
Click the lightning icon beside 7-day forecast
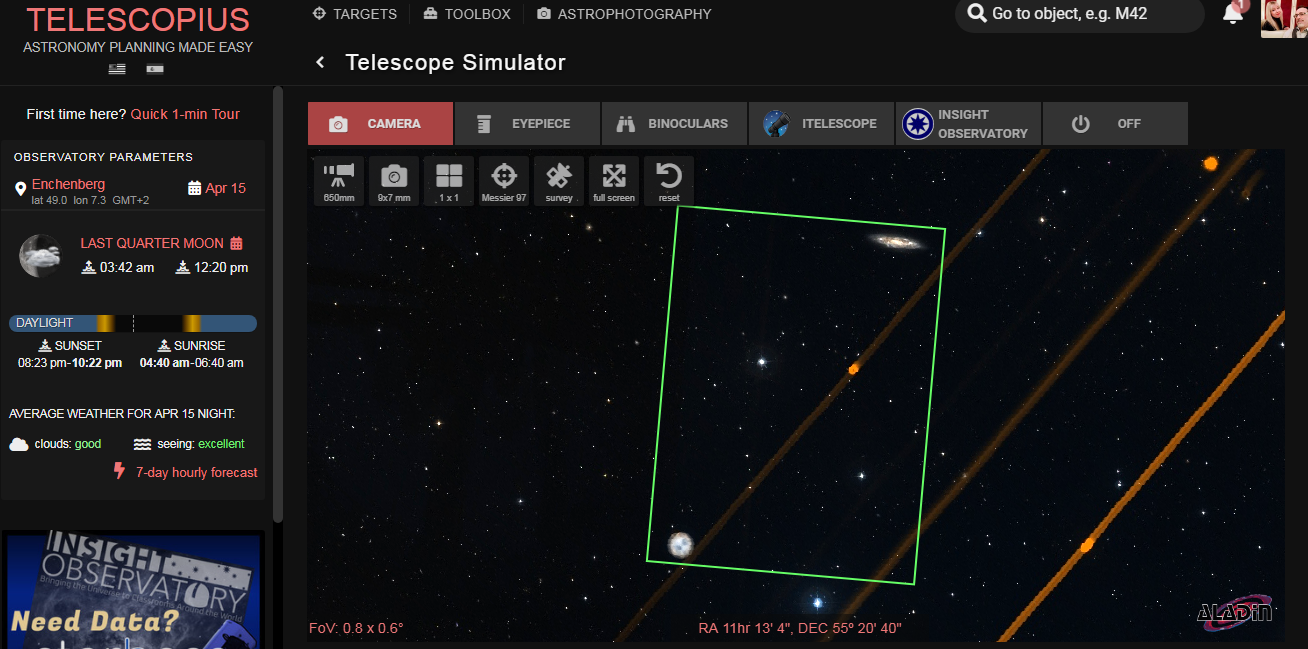120,471
